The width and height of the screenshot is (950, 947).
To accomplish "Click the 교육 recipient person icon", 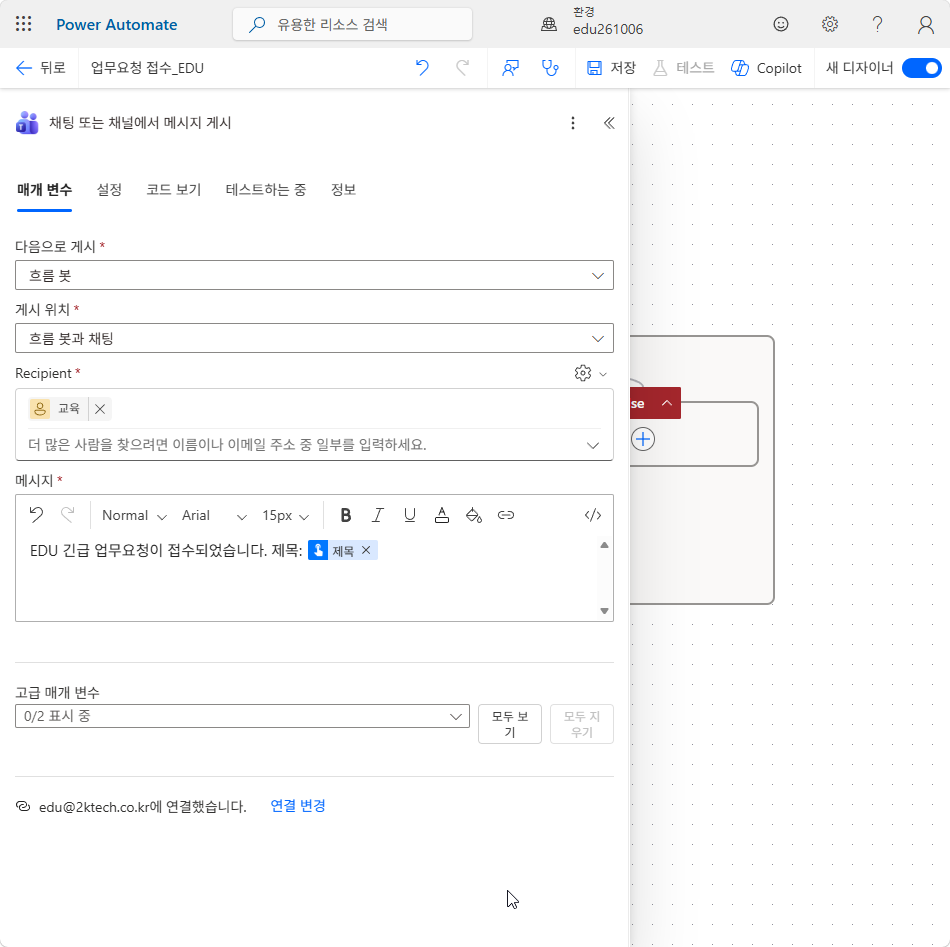I will 40,409.
